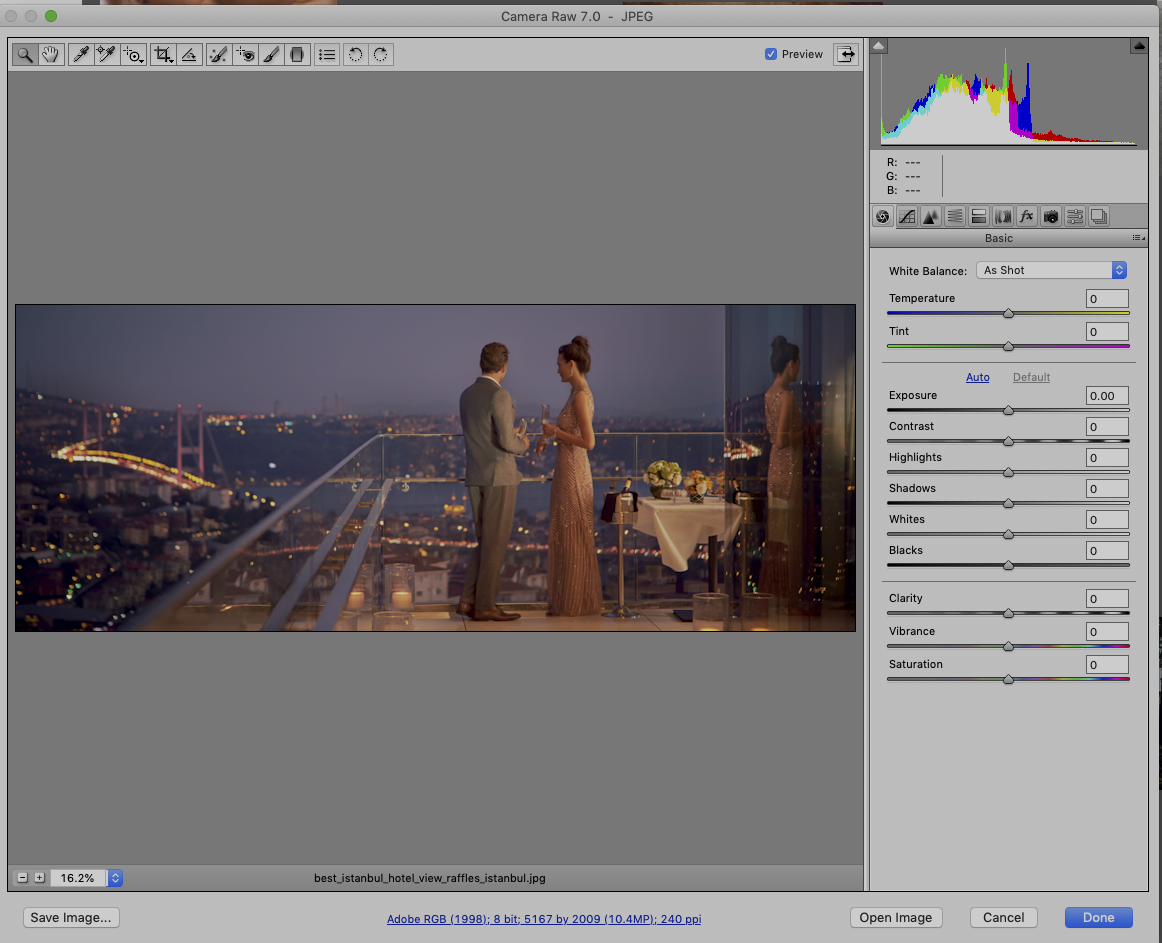Select the Hand tool
The height and width of the screenshot is (943, 1162).
[x=50, y=55]
